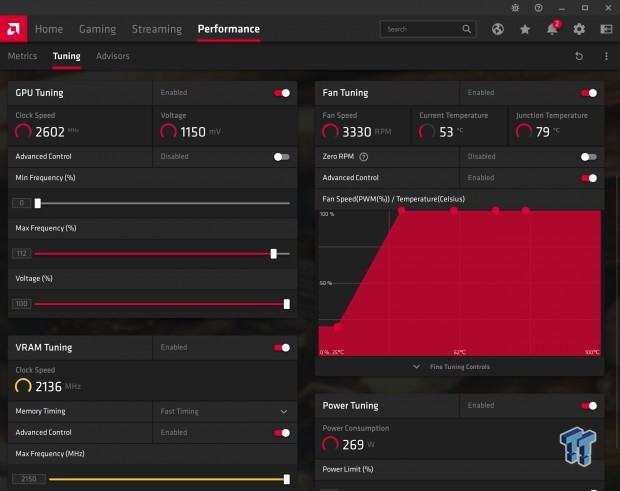Click the Min Frequency slider handle
This screenshot has width=620, height=491.
click(38, 203)
